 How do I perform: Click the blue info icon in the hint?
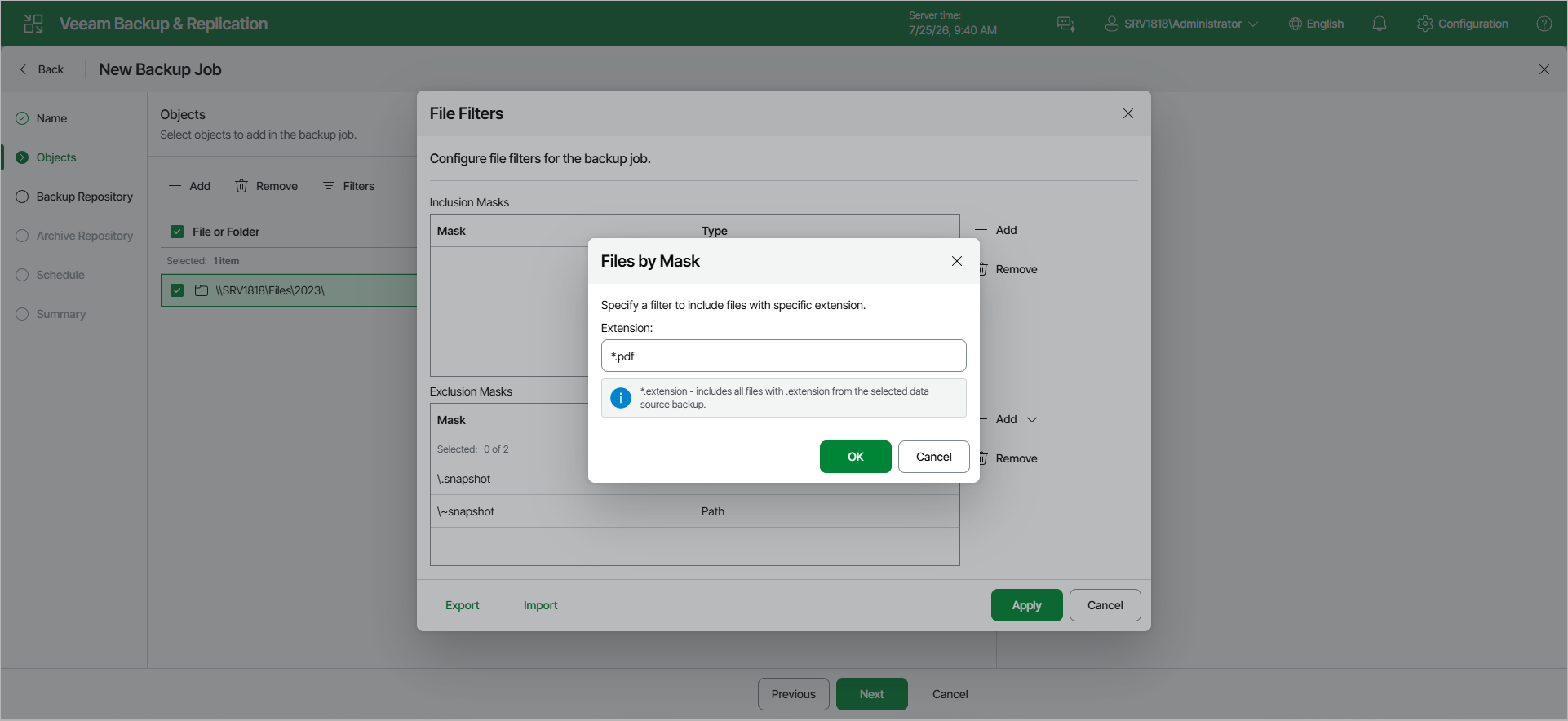pyautogui.click(x=621, y=398)
